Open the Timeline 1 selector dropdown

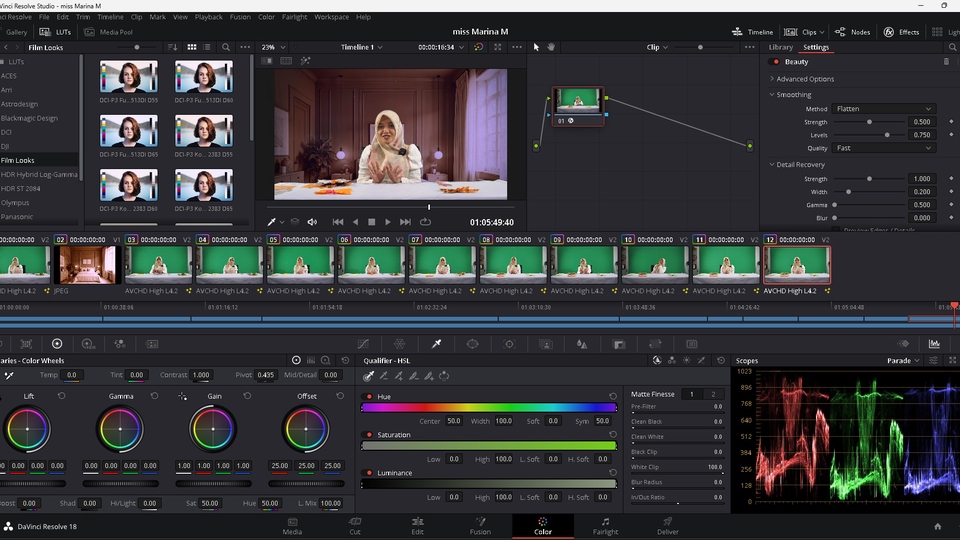[x=362, y=47]
